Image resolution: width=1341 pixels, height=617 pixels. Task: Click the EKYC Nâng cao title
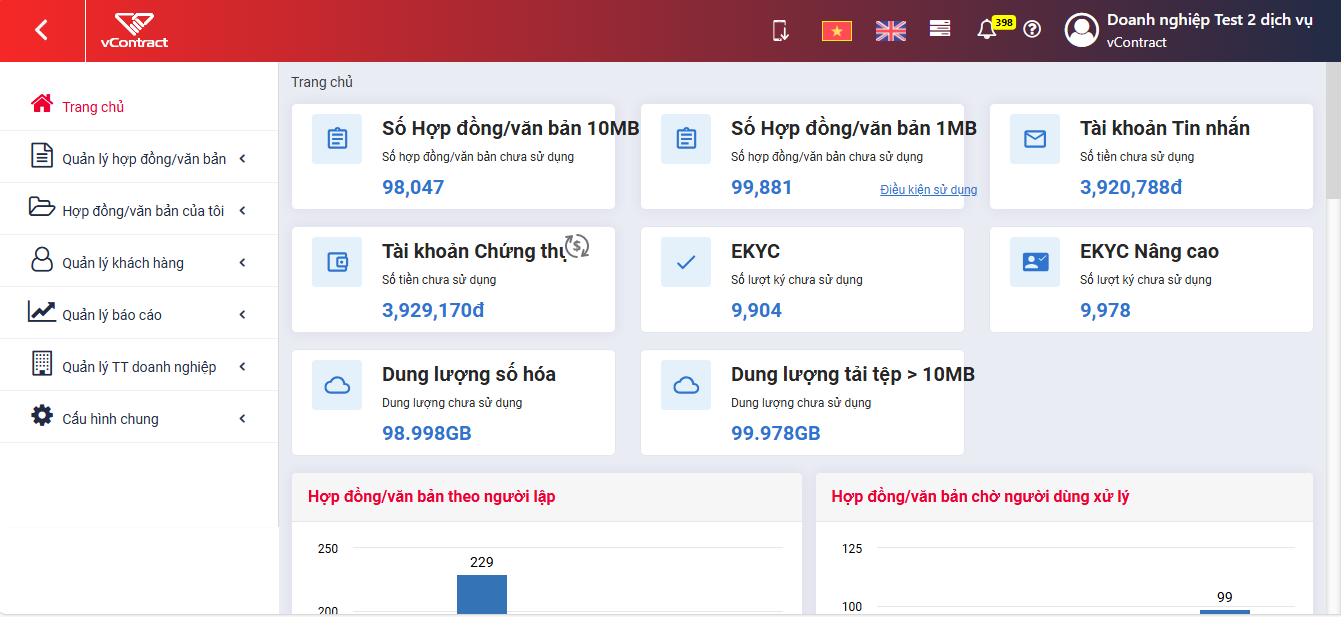(1150, 251)
